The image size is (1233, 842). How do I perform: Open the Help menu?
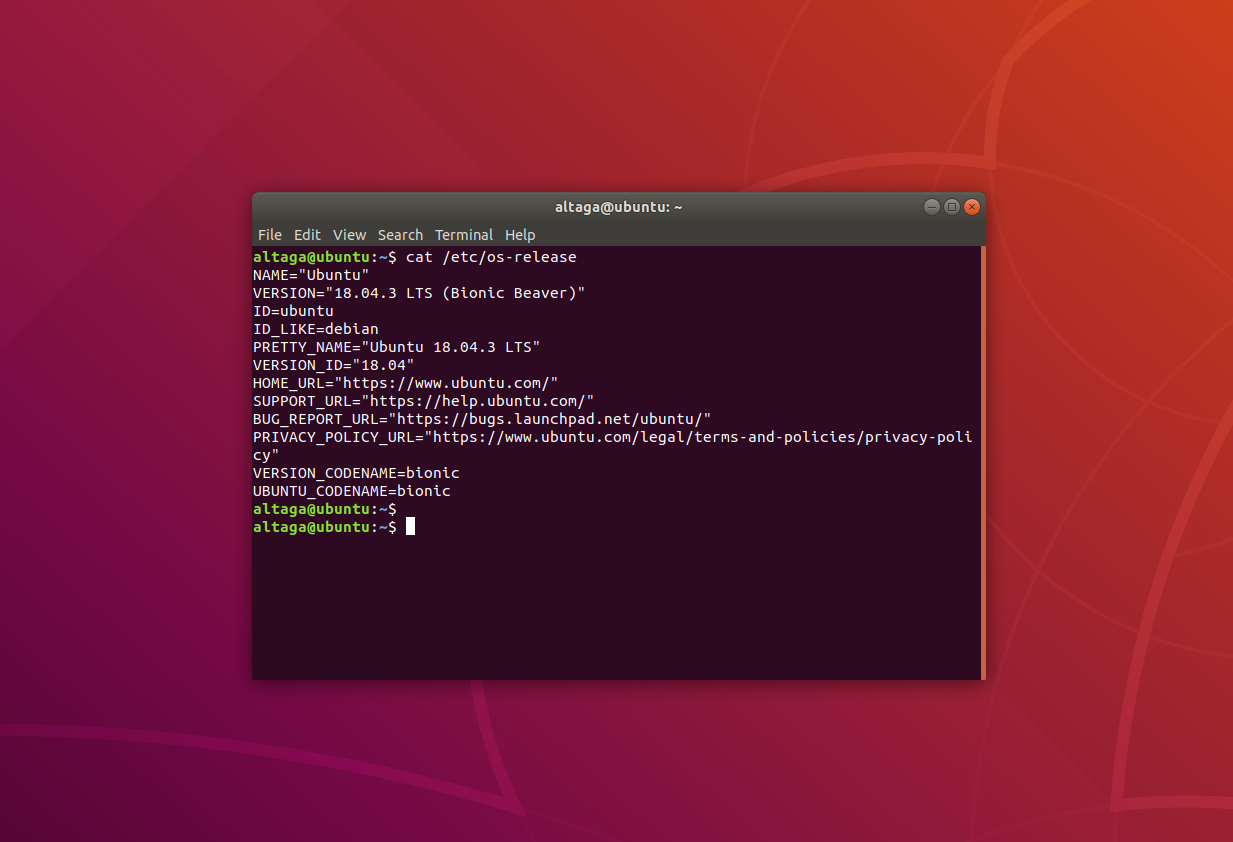(x=520, y=235)
